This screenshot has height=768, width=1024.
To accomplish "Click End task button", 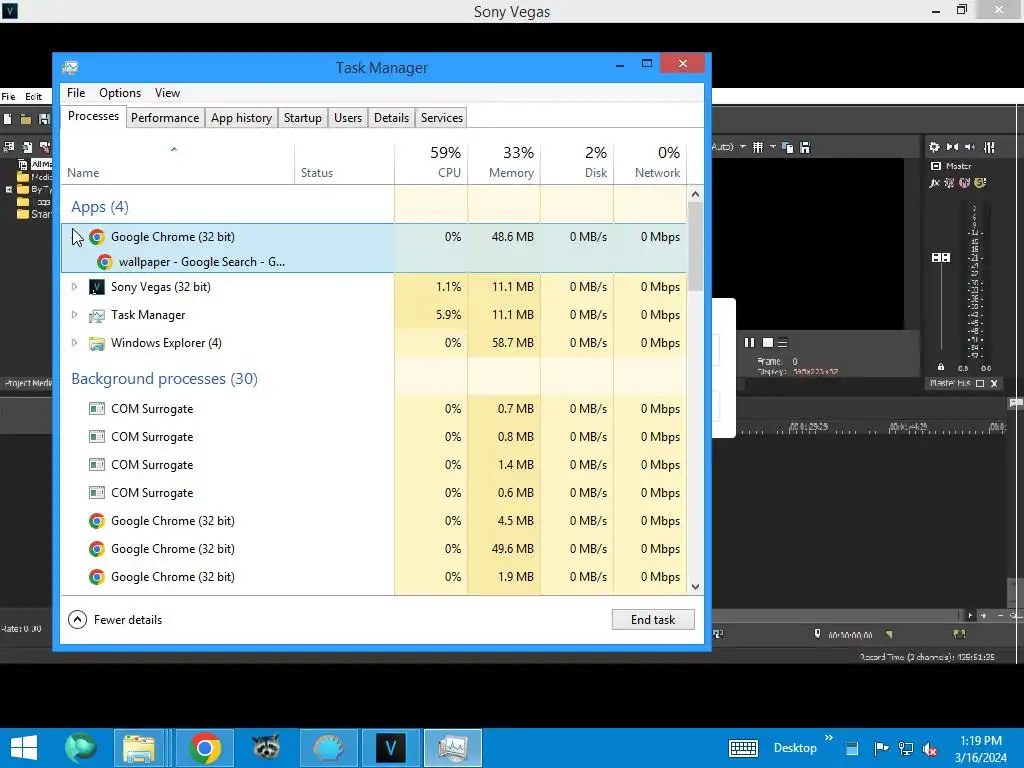I will tap(653, 620).
